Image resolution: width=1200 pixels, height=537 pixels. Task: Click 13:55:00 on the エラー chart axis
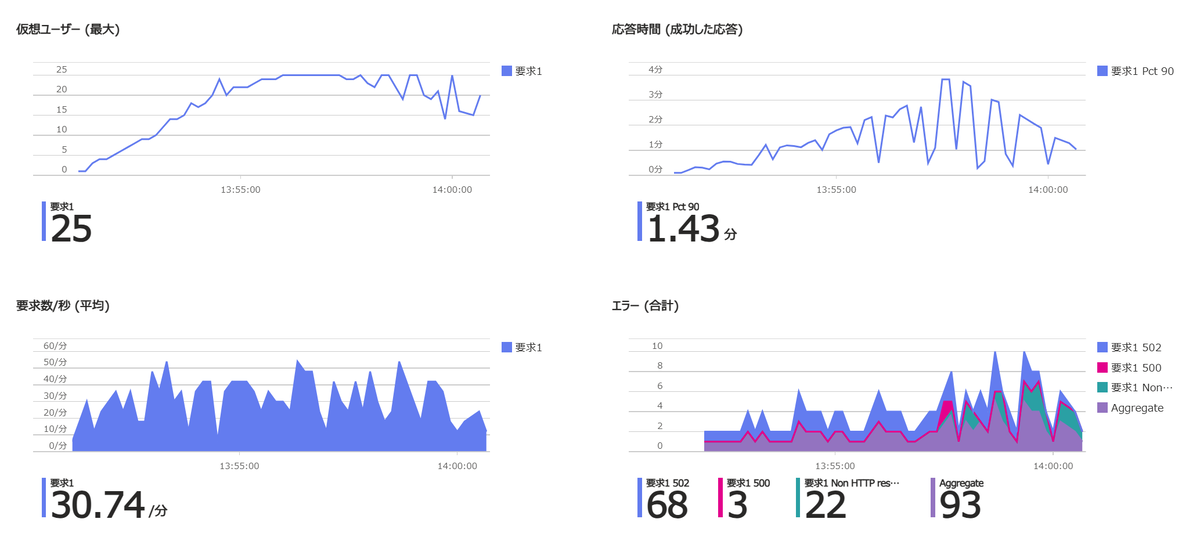pyautogui.click(x=835, y=465)
